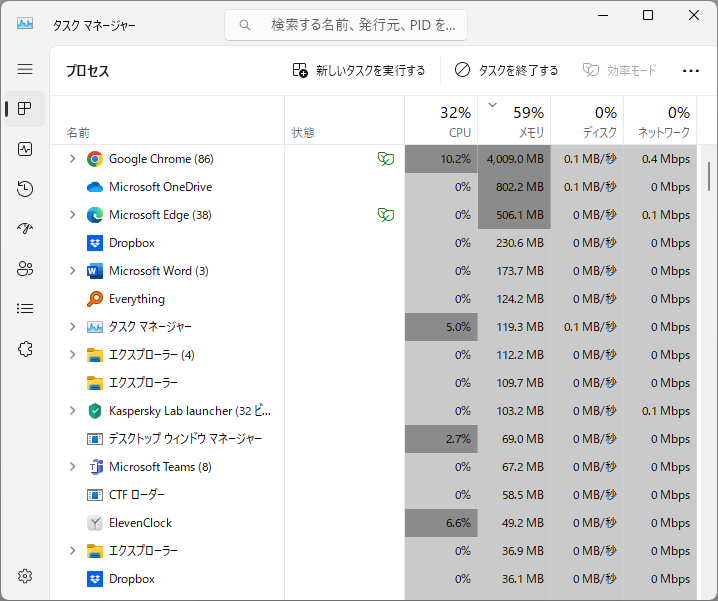The image size is (718, 601).
Task: Open Settings gear in sidebar
Action: 25,576
